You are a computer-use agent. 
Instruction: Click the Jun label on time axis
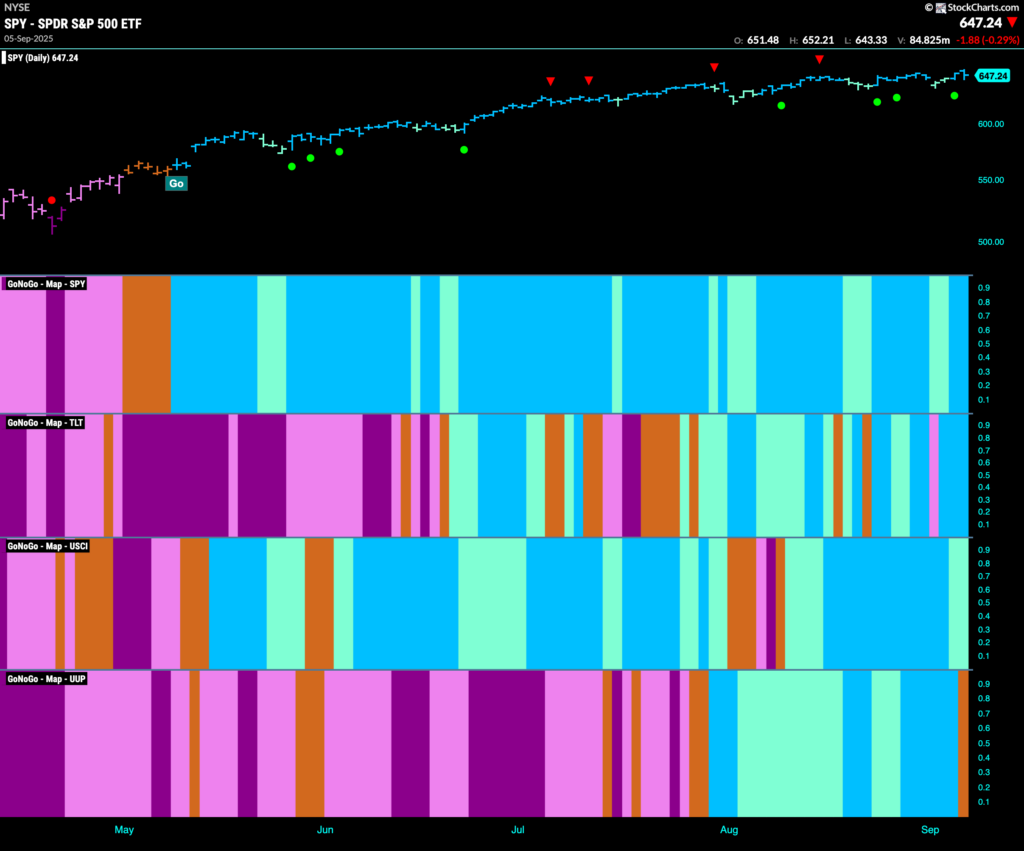pyautogui.click(x=325, y=830)
